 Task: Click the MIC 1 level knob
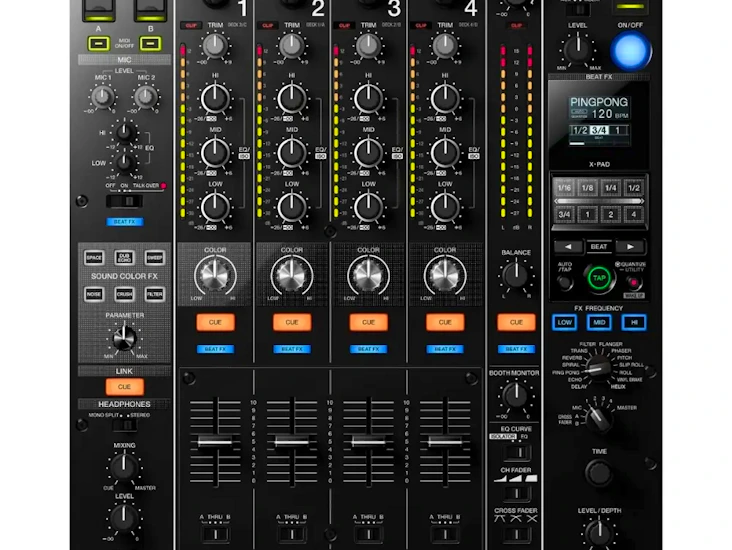(x=102, y=97)
